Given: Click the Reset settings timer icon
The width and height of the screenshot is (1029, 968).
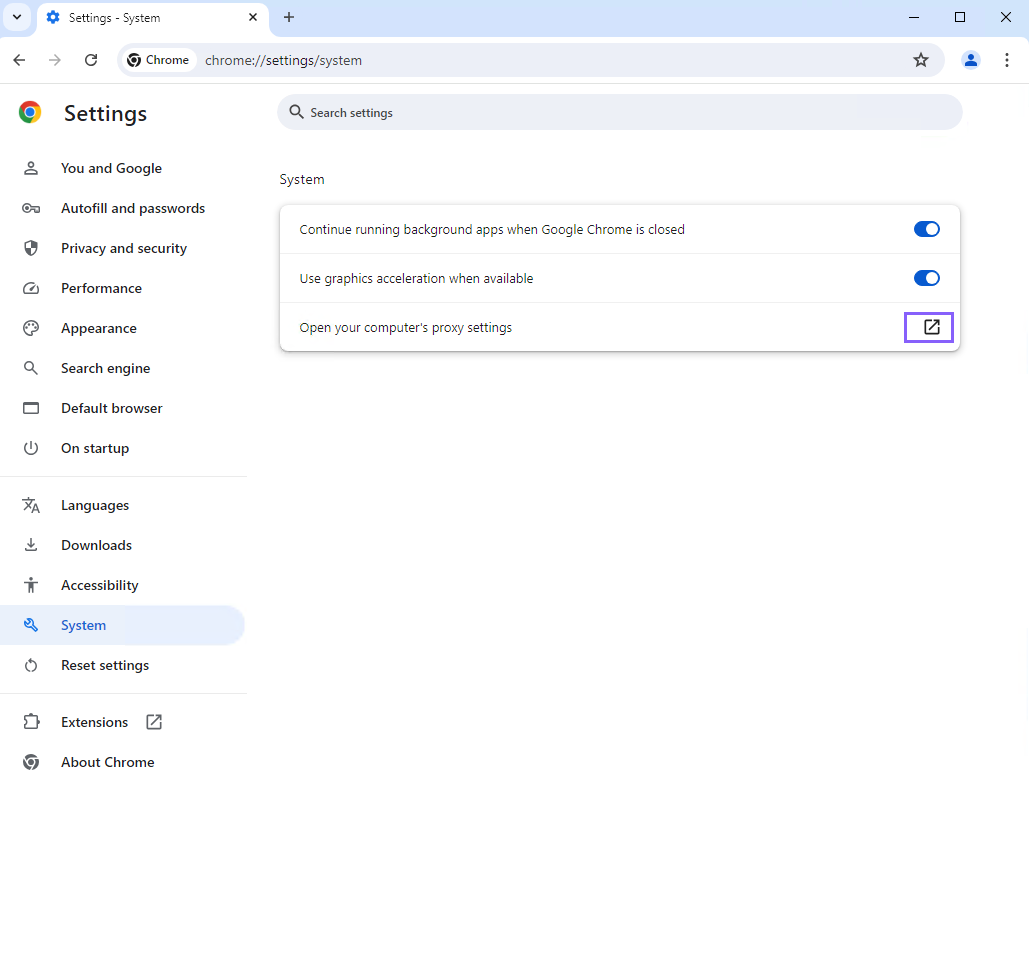Looking at the screenshot, I should coord(31,665).
